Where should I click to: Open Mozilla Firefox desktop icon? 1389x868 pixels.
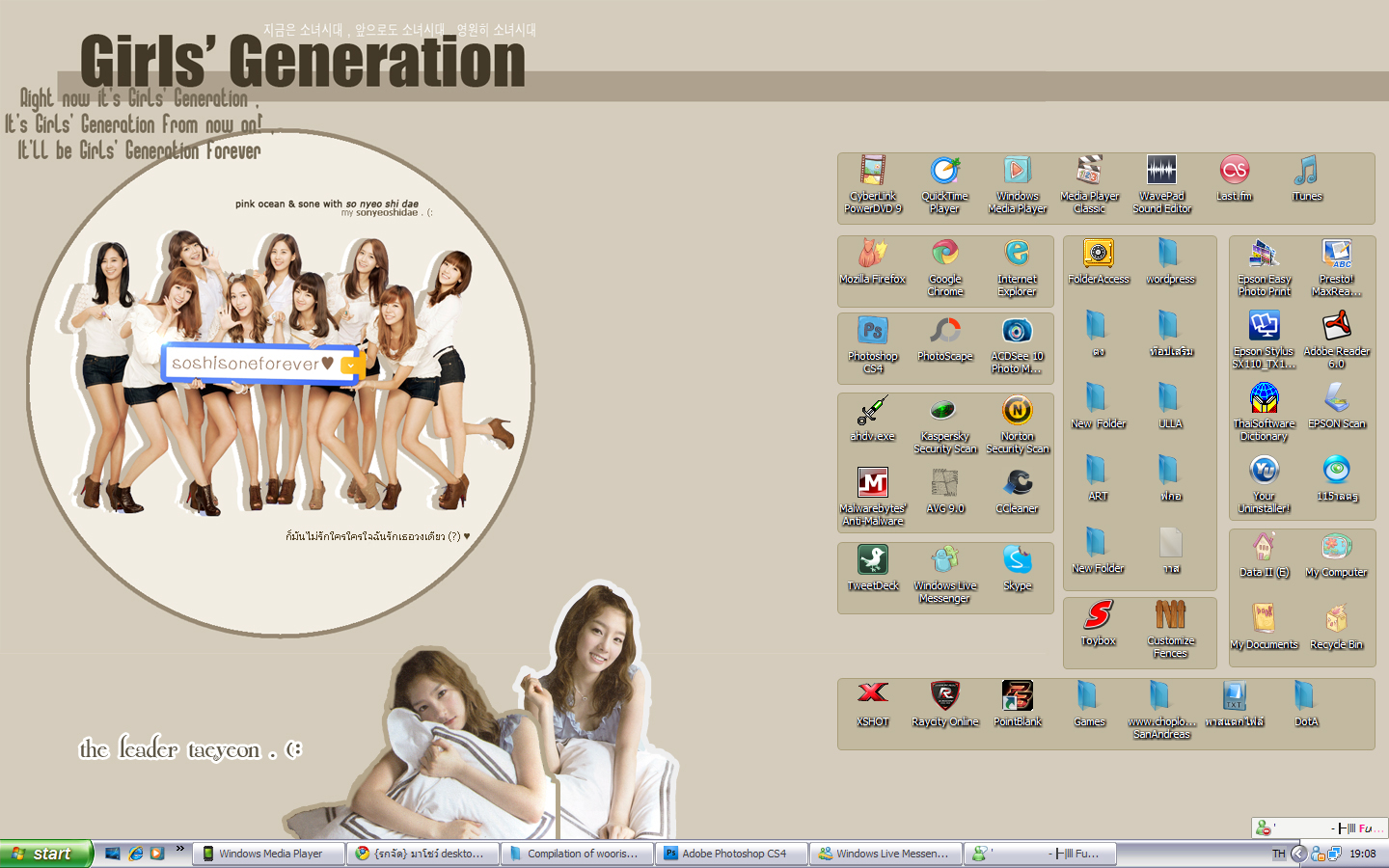[x=873, y=261]
